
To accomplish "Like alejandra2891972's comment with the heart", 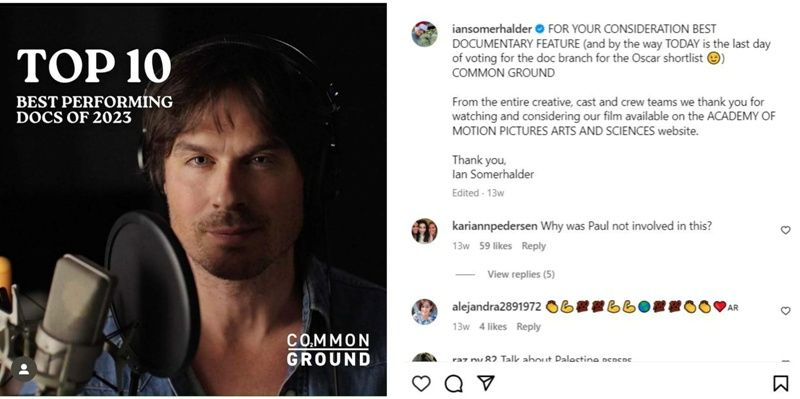I will click(x=786, y=311).
